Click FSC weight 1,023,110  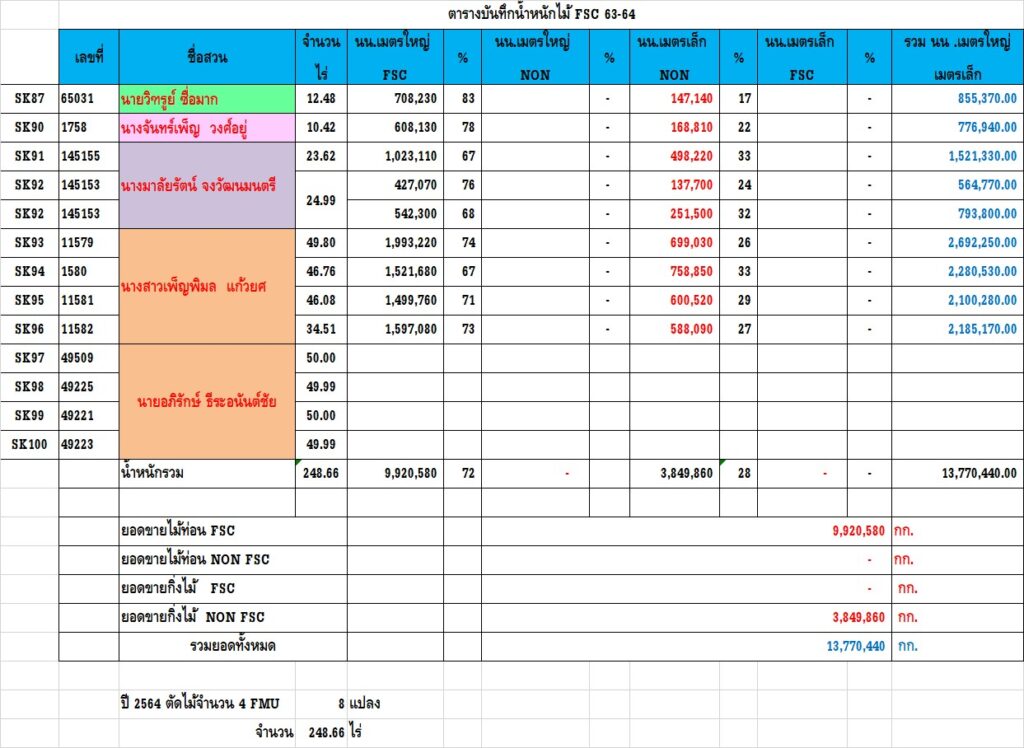coord(395,156)
